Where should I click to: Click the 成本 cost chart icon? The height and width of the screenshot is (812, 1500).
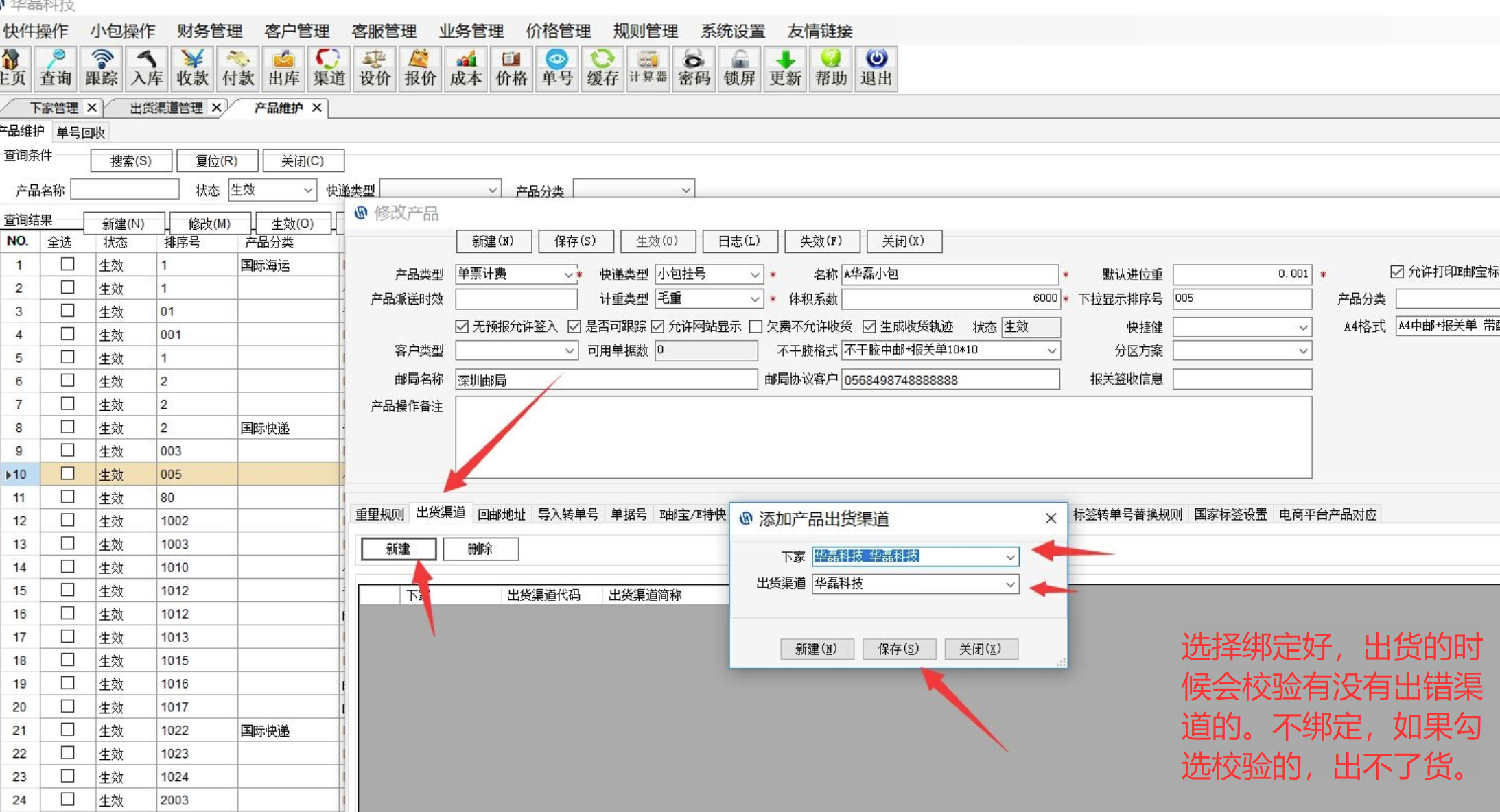(465, 68)
